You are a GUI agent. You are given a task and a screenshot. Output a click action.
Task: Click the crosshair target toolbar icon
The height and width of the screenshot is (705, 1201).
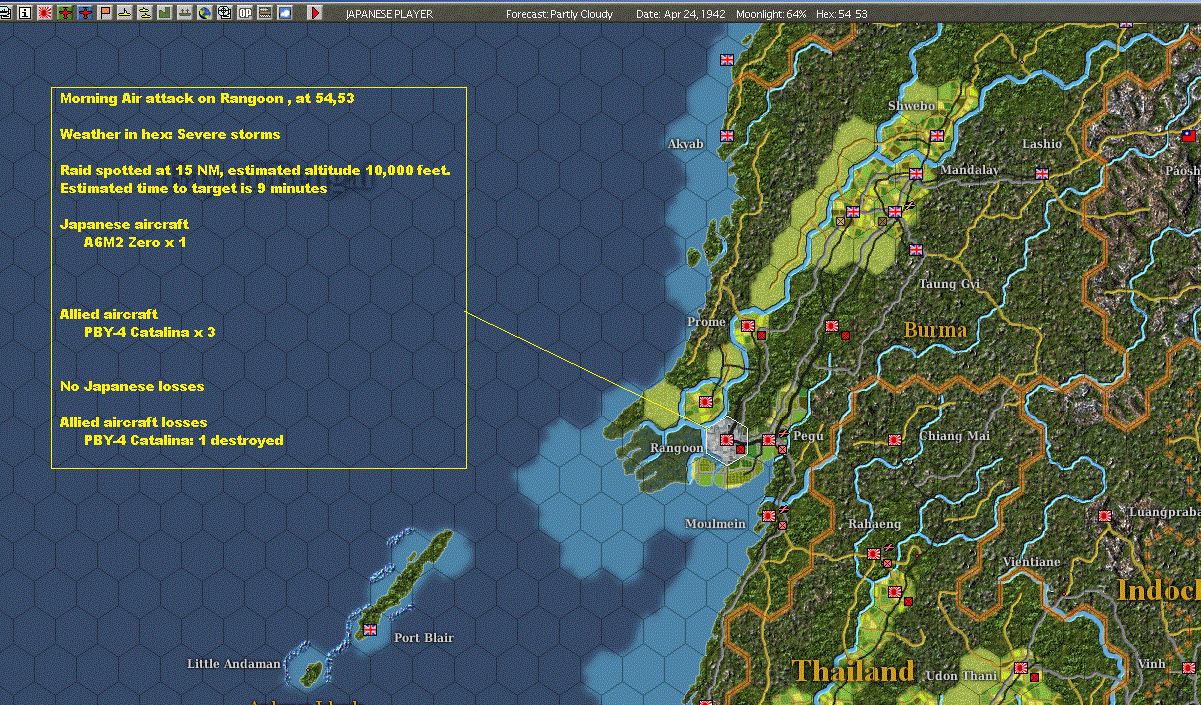pyautogui.click(x=225, y=13)
